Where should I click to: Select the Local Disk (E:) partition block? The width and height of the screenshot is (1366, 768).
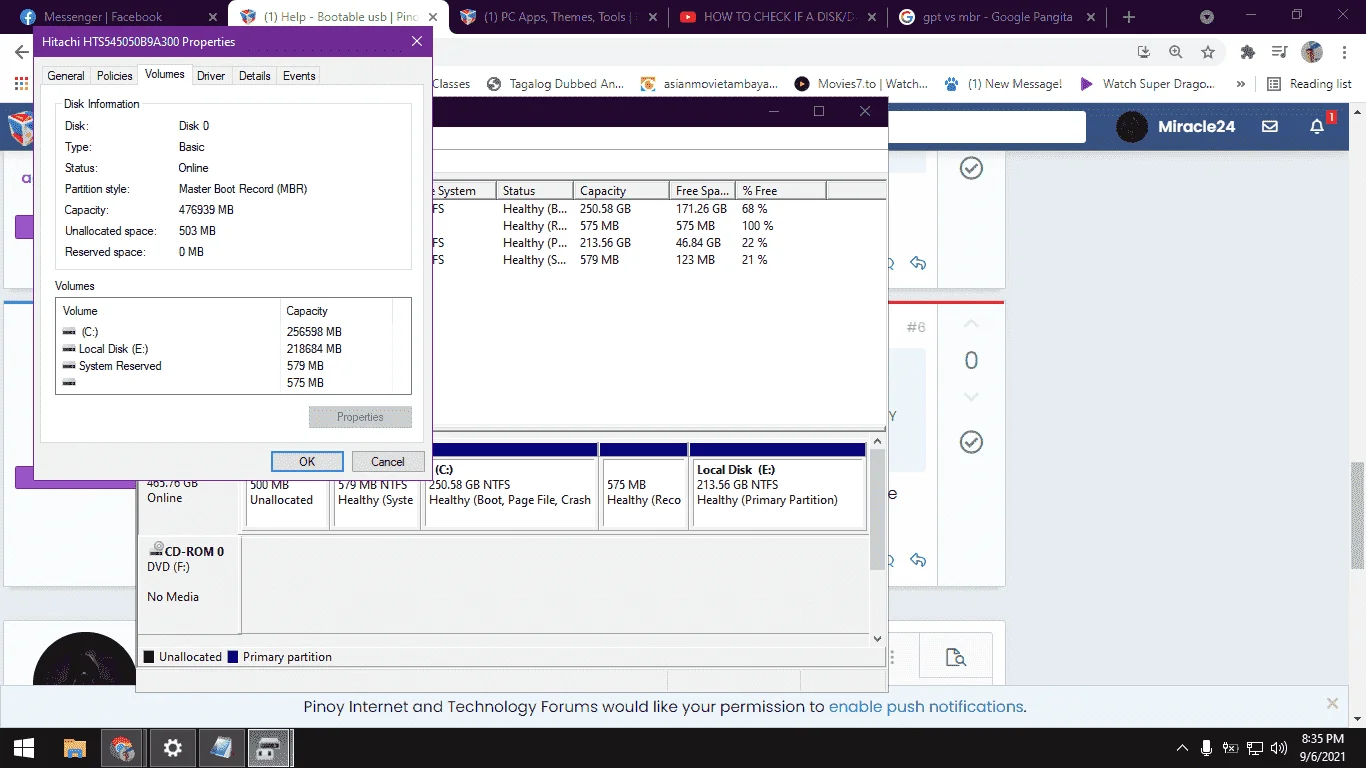click(x=777, y=487)
